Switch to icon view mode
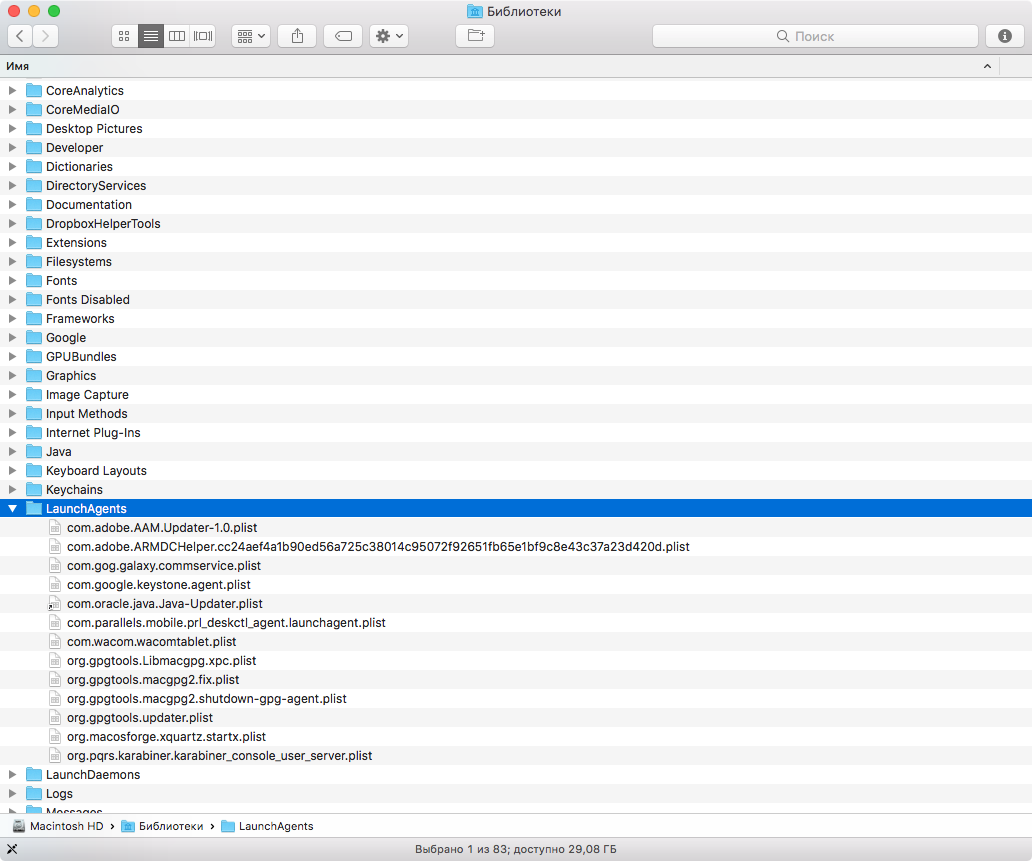 [x=124, y=36]
